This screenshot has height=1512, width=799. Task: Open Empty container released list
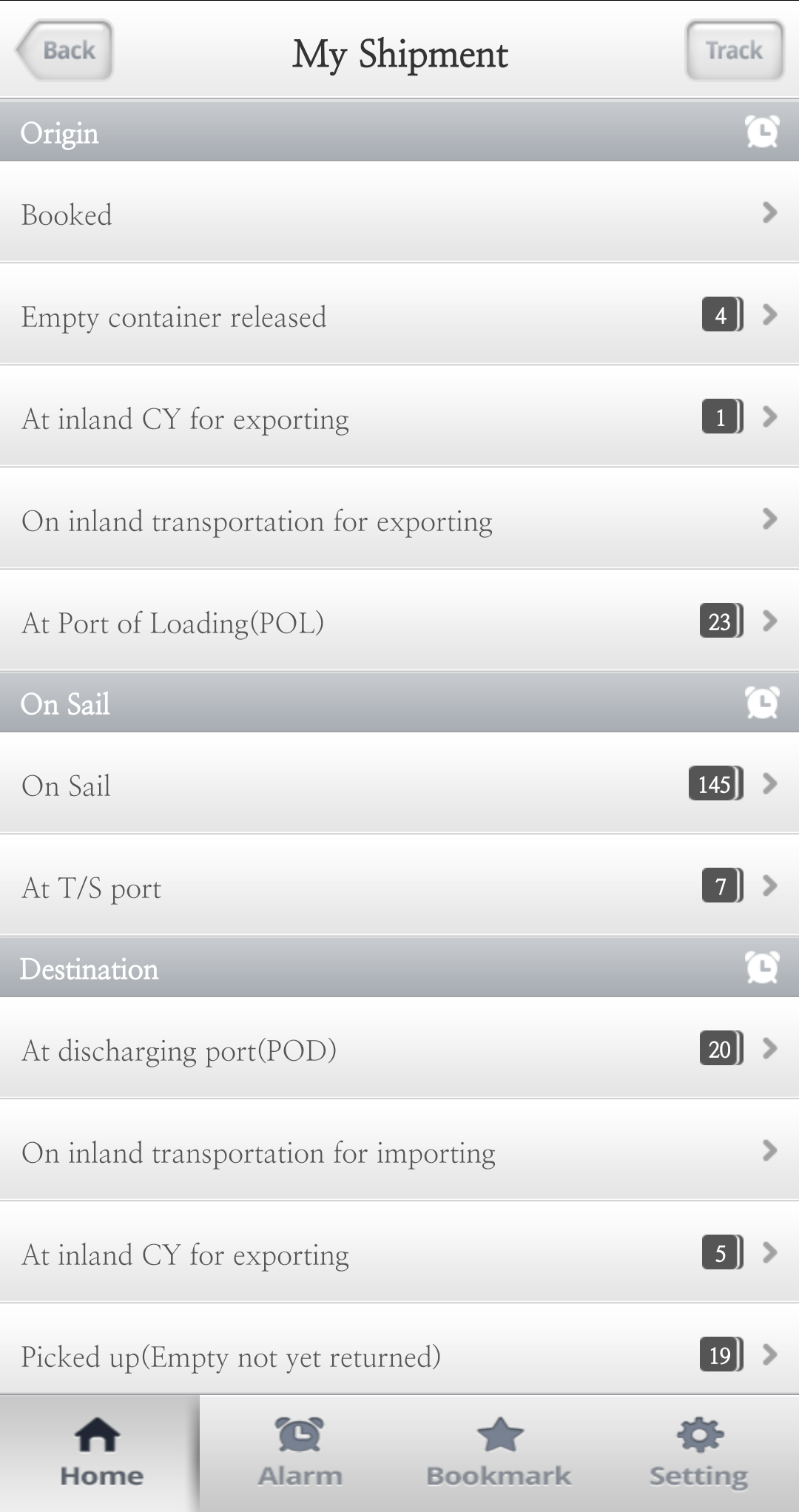click(399, 315)
